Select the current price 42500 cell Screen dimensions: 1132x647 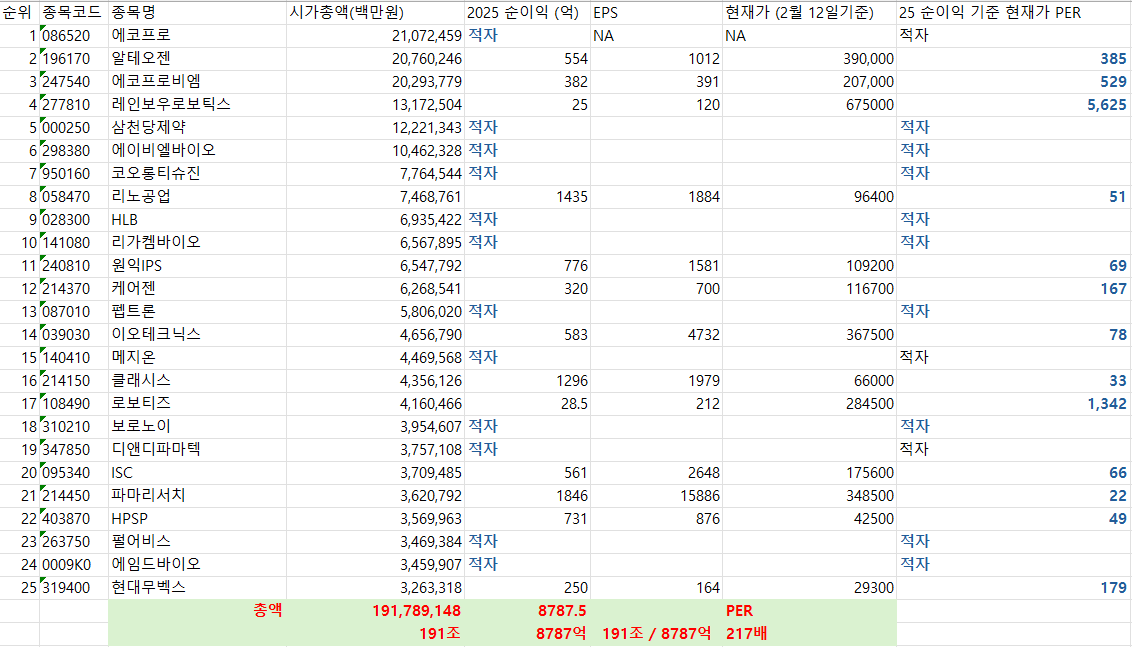click(x=809, y=518)
